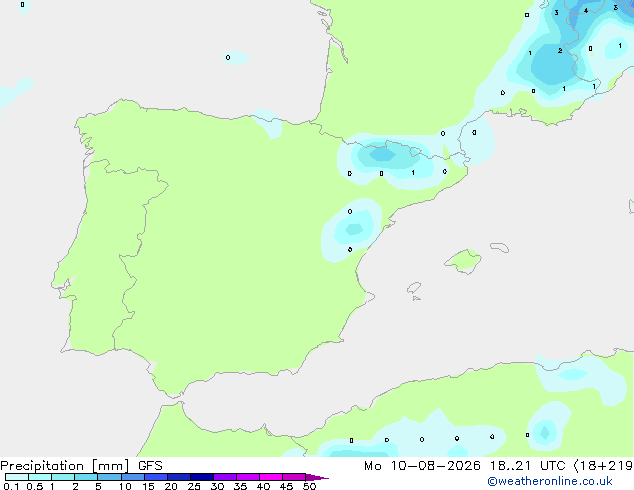Viewport: 634px width, 490px height.
Task: Click the 20–25 mm dark blue swatch
Action: click(x=179, y=477)
